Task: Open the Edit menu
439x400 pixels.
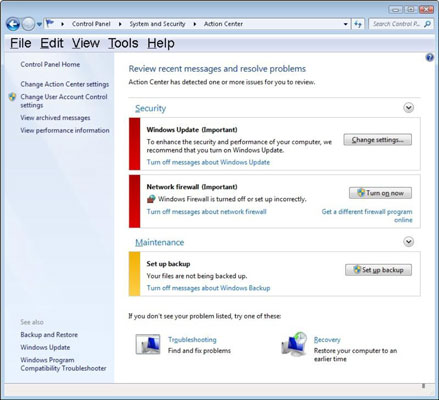Action: coord(52,43)
